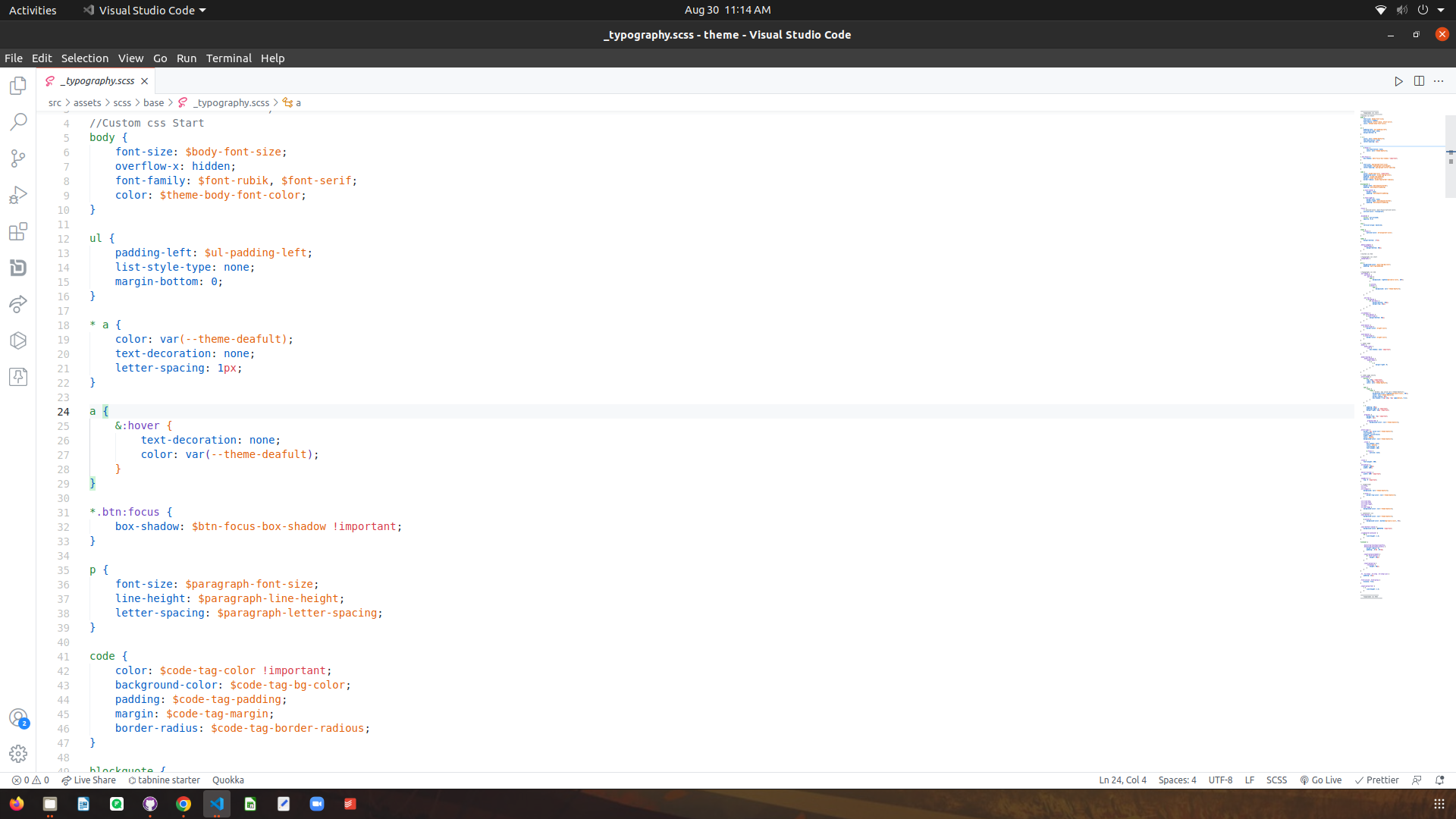1456x819 pixels.
Task: Toggle the notifications bell in status bar
Action: point(1439,780)
